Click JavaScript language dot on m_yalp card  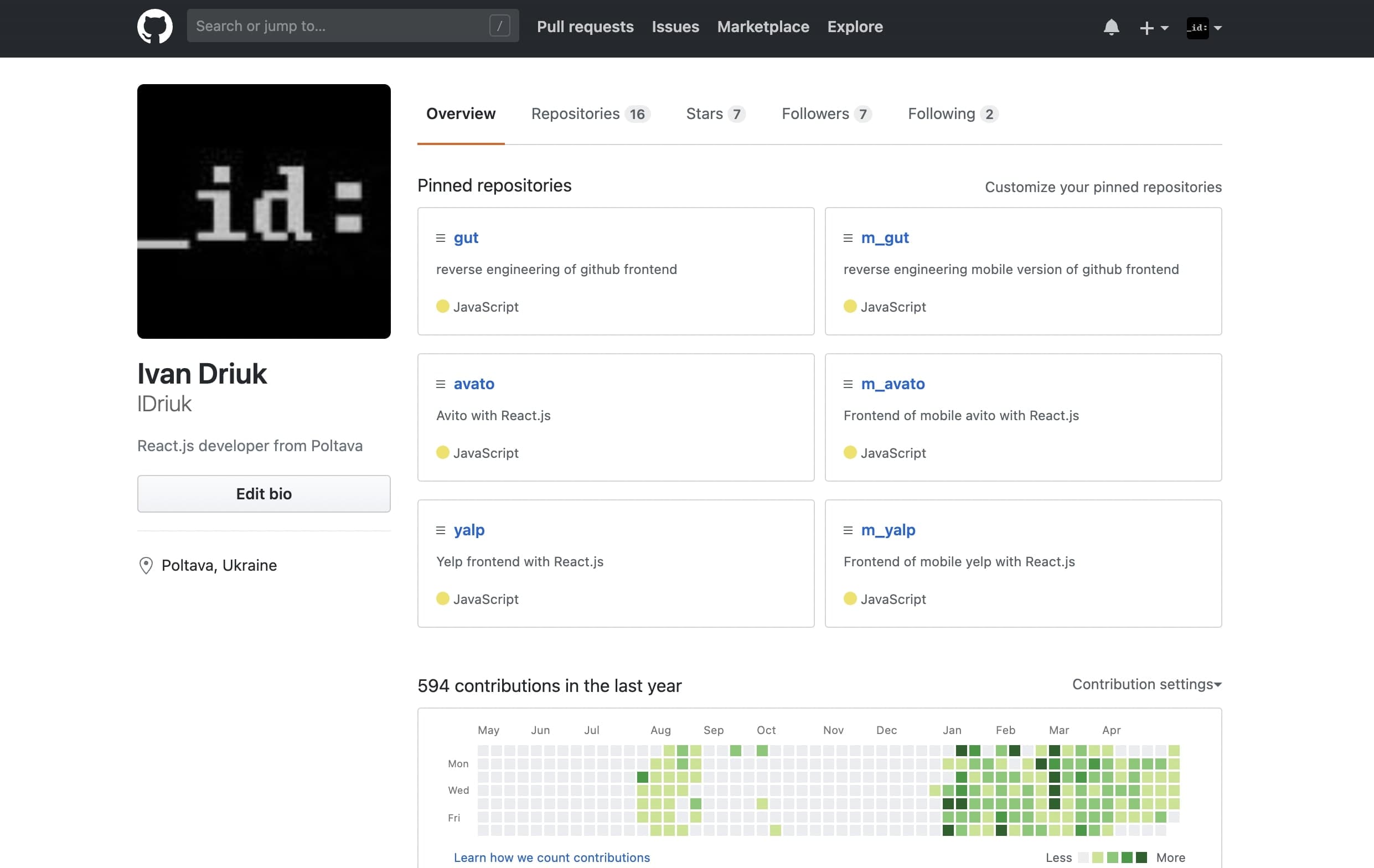(x=850, y=598)
